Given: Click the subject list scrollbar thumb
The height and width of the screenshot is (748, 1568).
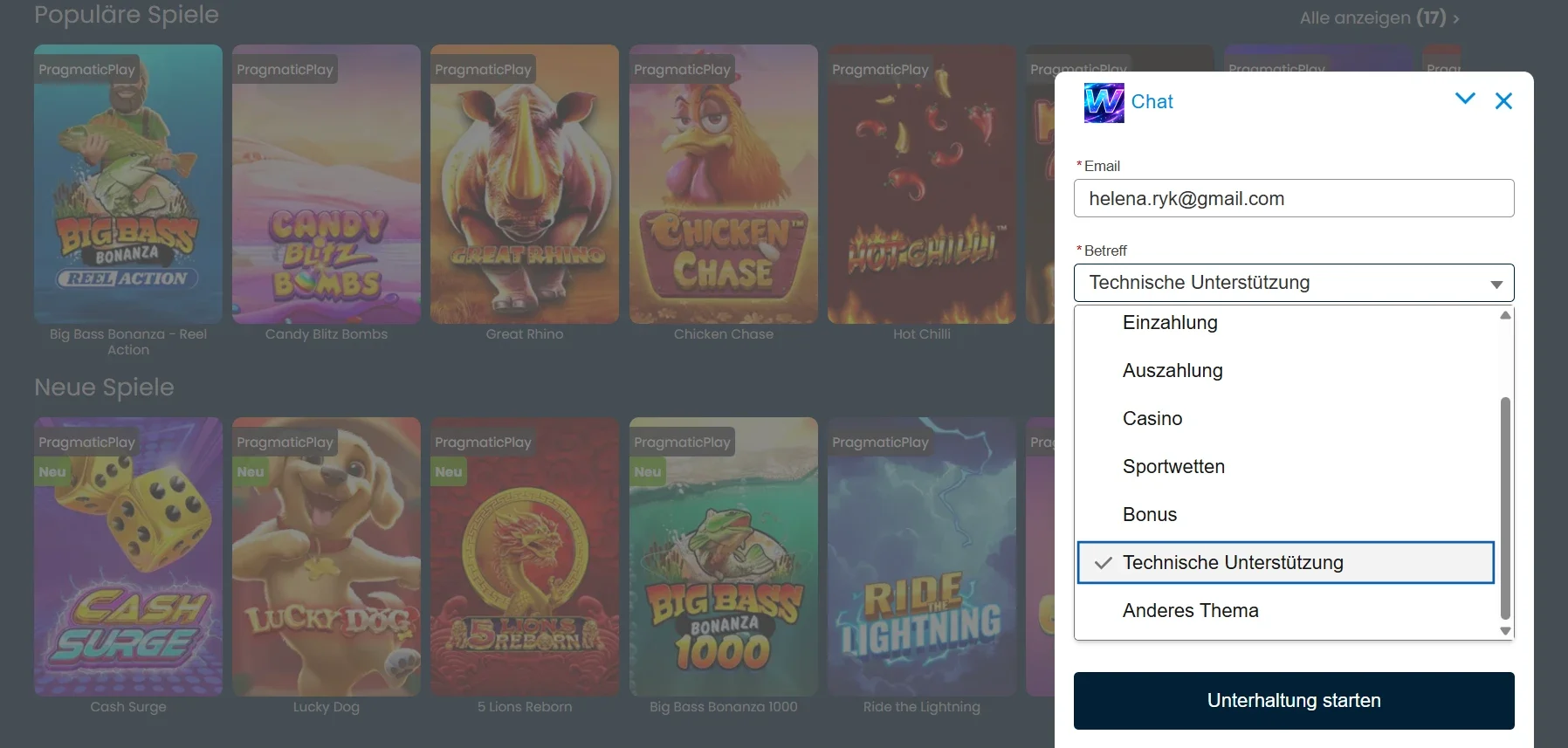Looking at the screenshot, I should [x=1505, y=508].
